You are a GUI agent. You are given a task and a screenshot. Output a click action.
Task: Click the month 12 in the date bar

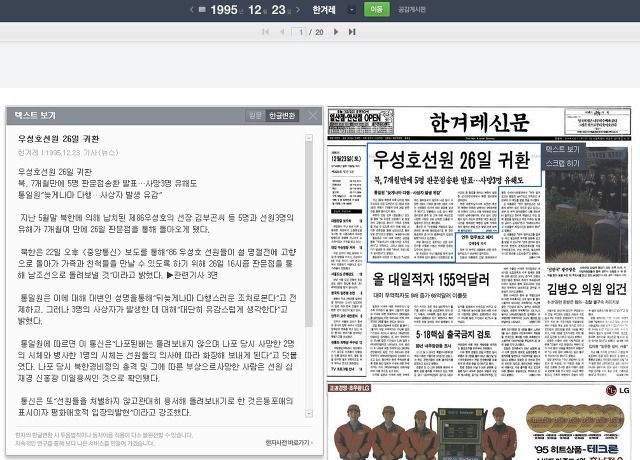(x=254, y=10)
